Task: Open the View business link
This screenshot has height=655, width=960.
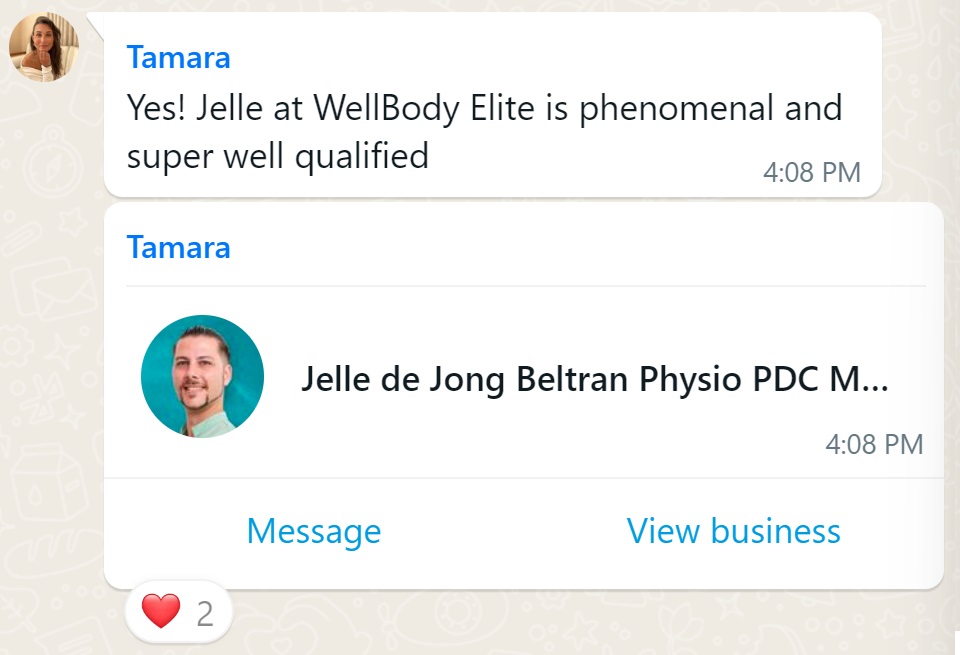Action: click(x=733, y=531)
